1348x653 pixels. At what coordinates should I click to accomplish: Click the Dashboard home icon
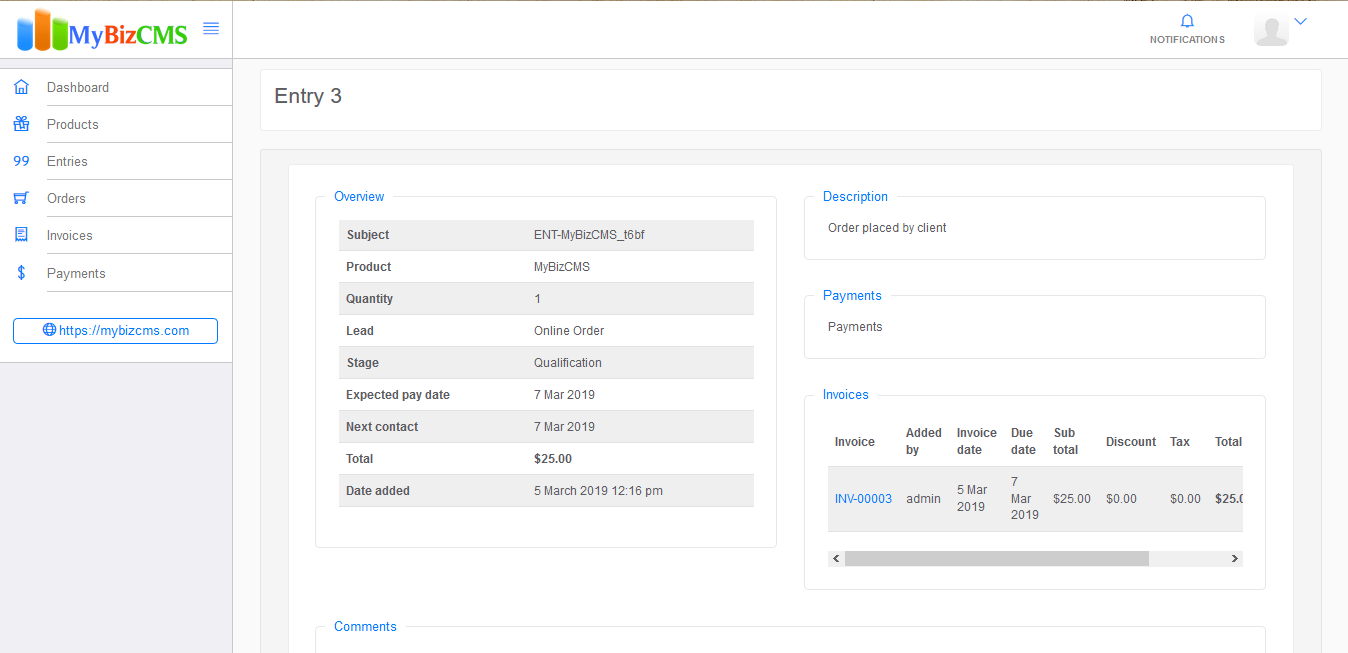point(21,87)
